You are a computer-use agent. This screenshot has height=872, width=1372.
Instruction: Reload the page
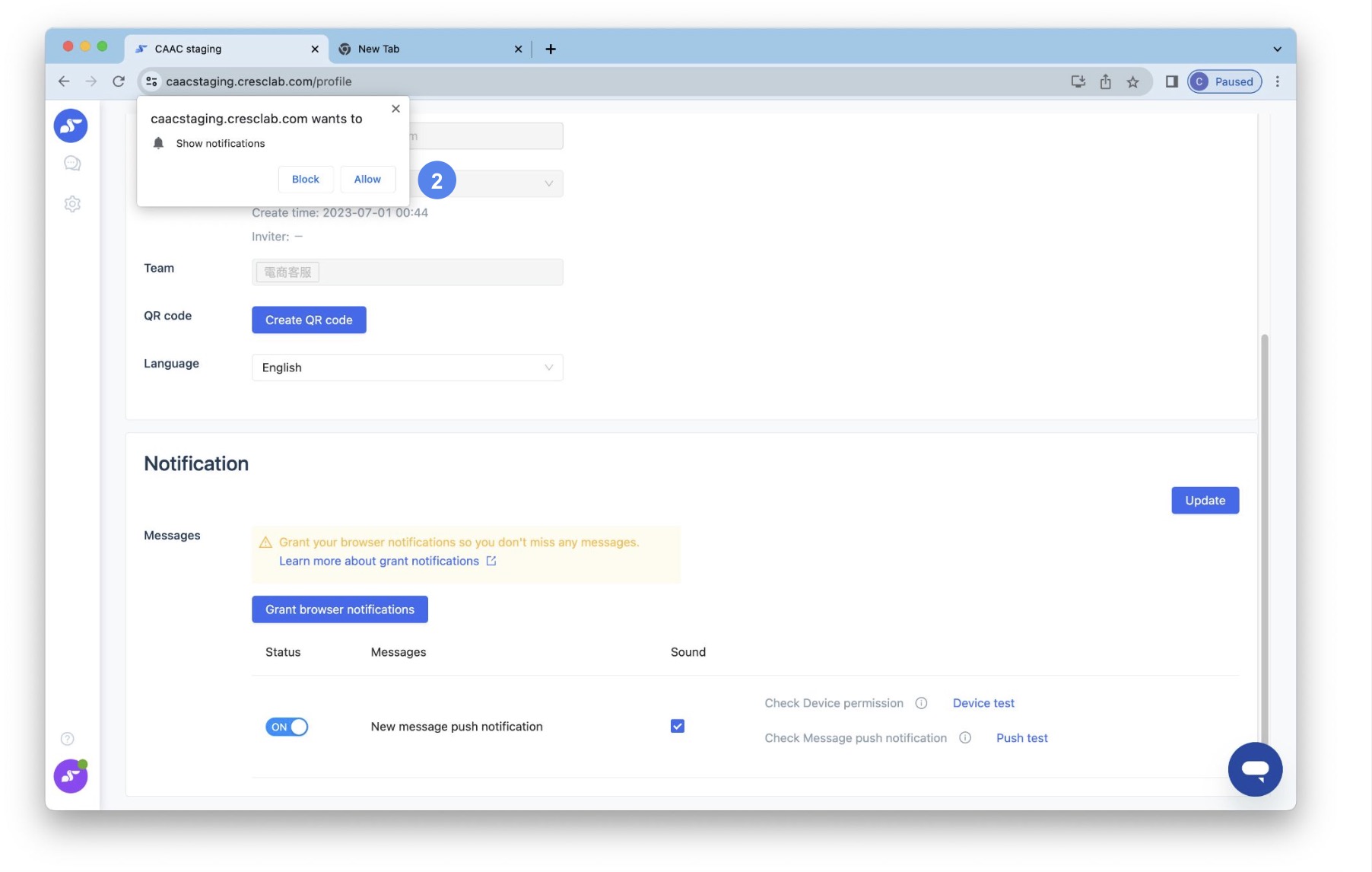(119, 81)
